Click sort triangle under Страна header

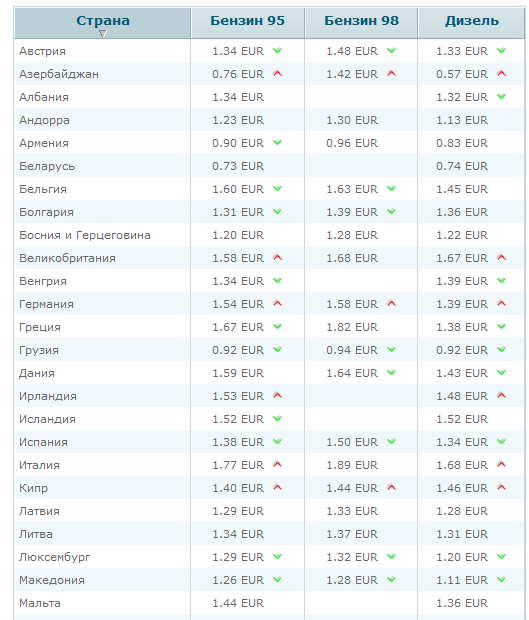coord(103,34)
